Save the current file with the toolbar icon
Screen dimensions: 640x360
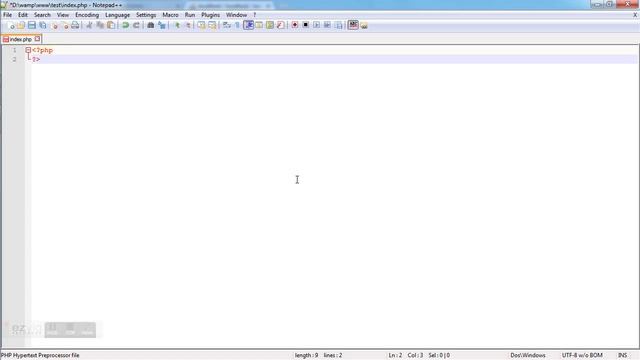coord(32,25)
